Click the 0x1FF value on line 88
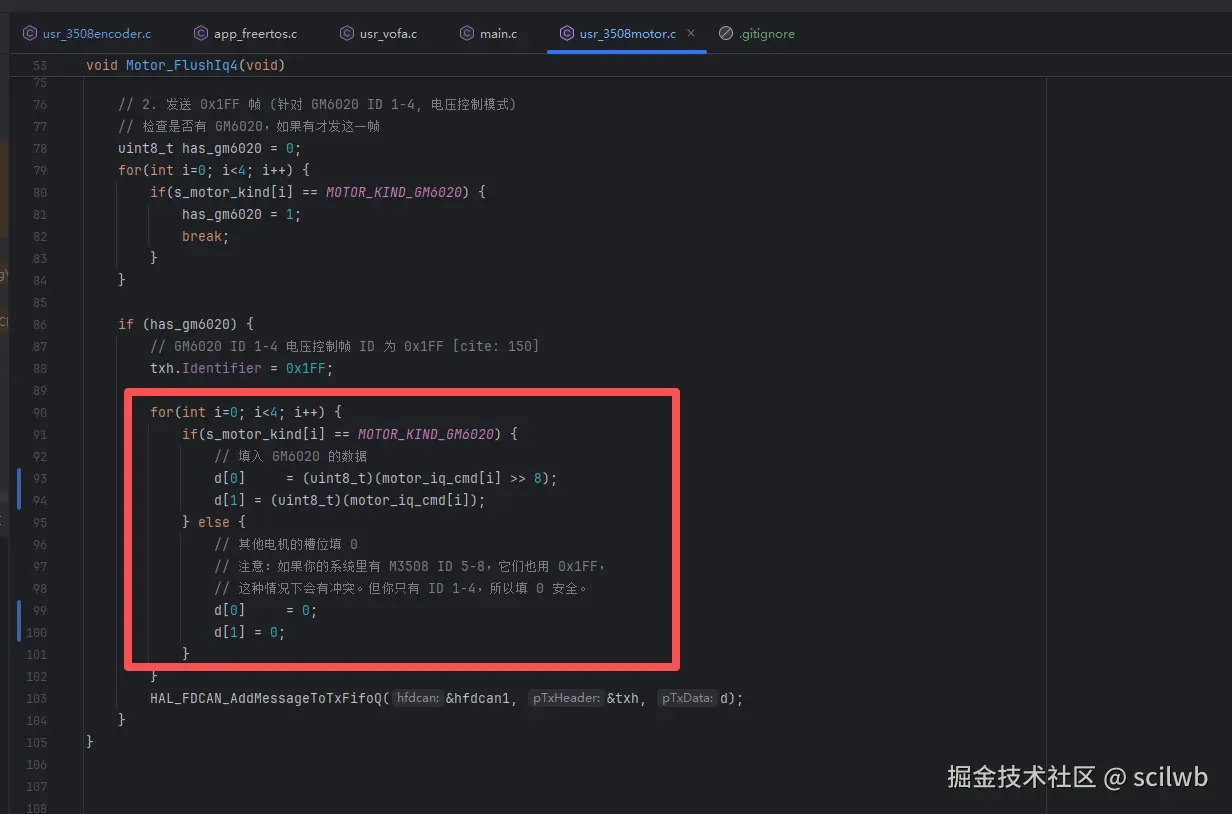The image size is (1232, 814). pos(306,368)
